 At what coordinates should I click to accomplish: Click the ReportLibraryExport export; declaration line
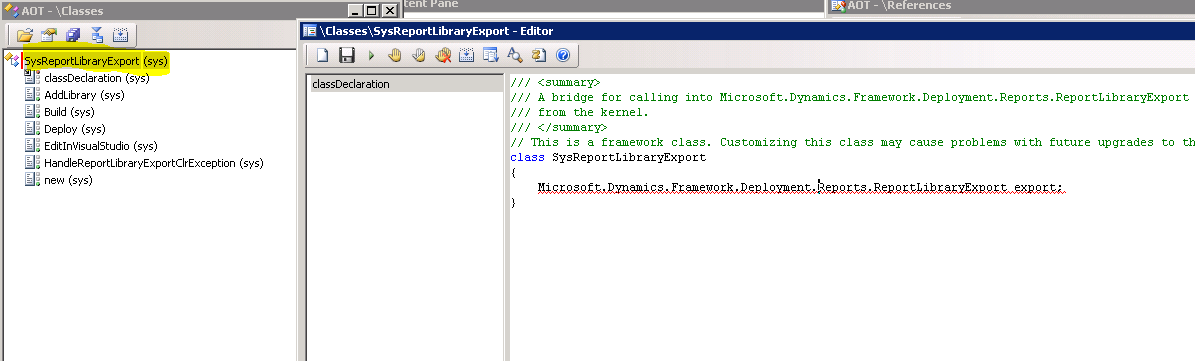[x=800, y=187]
